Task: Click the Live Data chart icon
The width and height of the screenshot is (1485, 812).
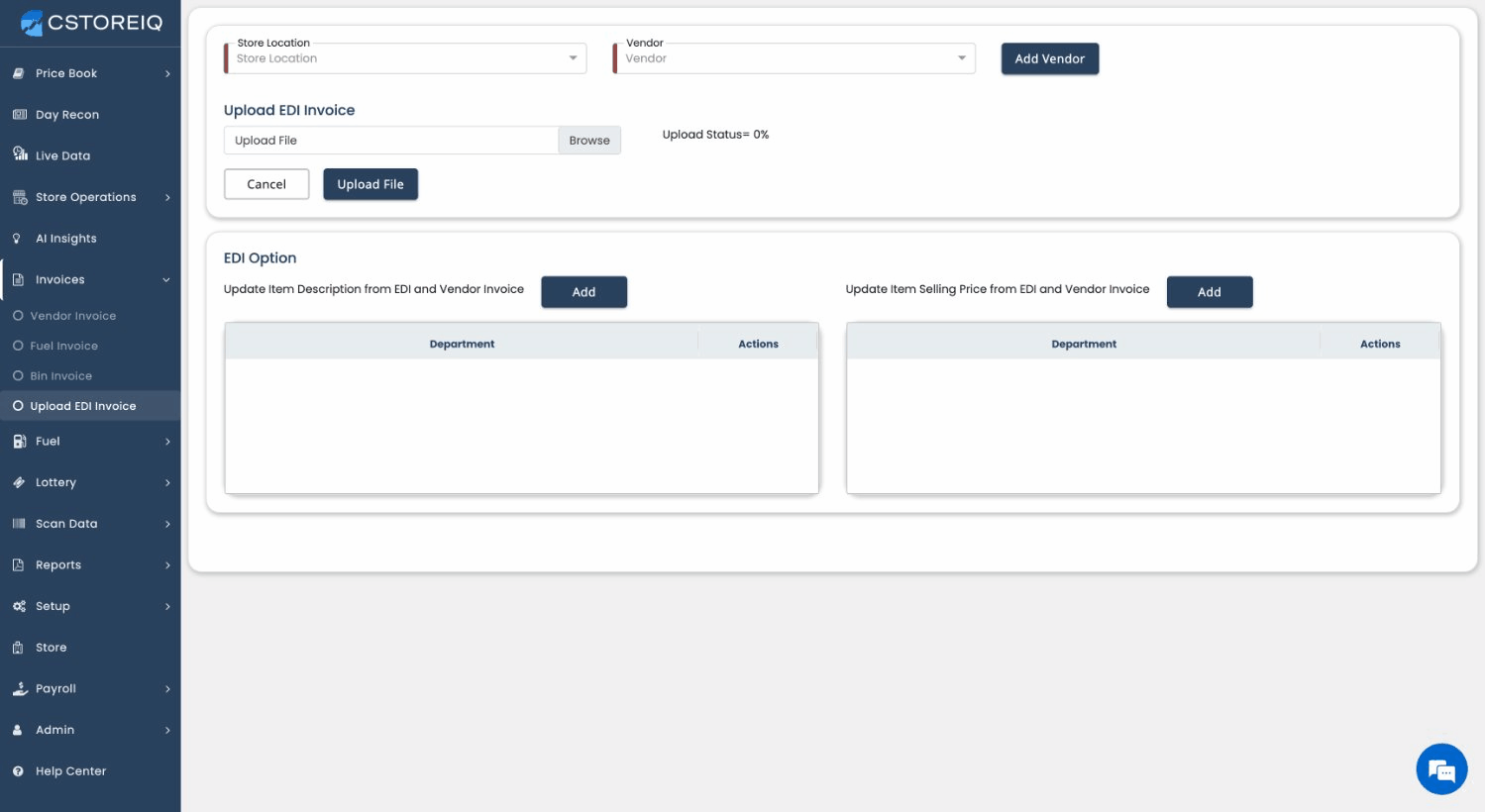Action: (x=19, y=154)
